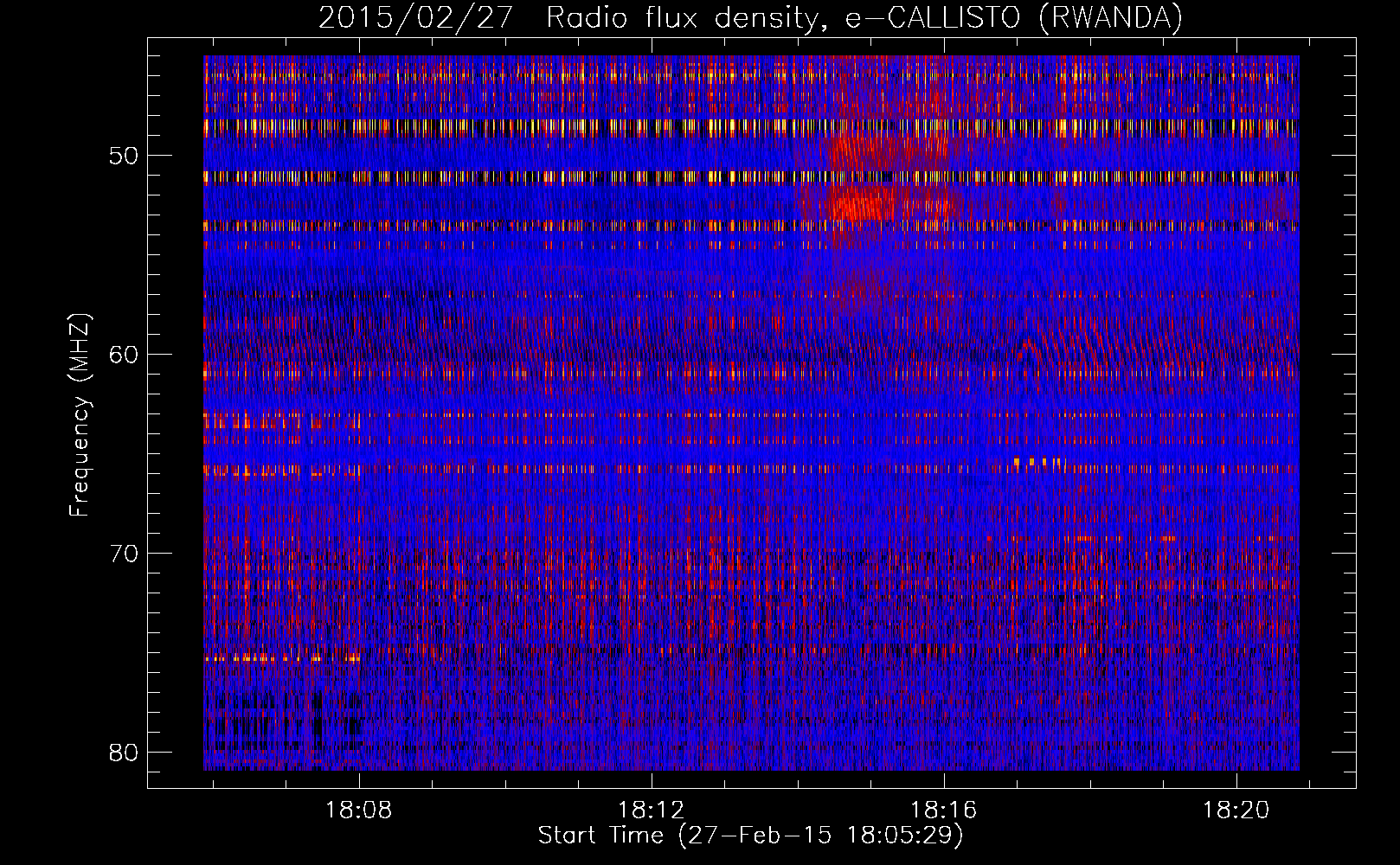
Task: Click the Frequency (MHZ) axis label
Action: [80, 415]
